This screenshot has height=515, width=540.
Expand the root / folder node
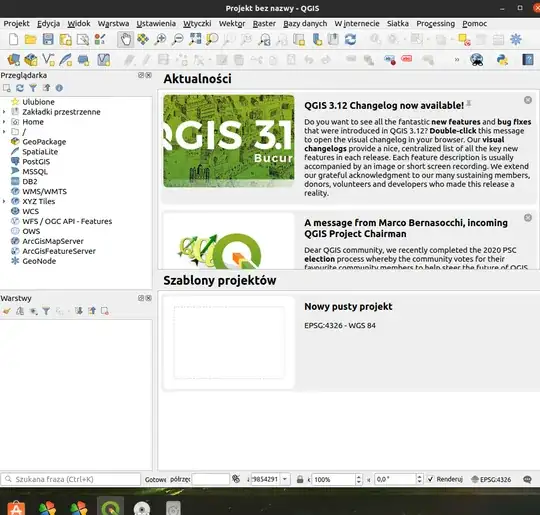pos(4,132)
